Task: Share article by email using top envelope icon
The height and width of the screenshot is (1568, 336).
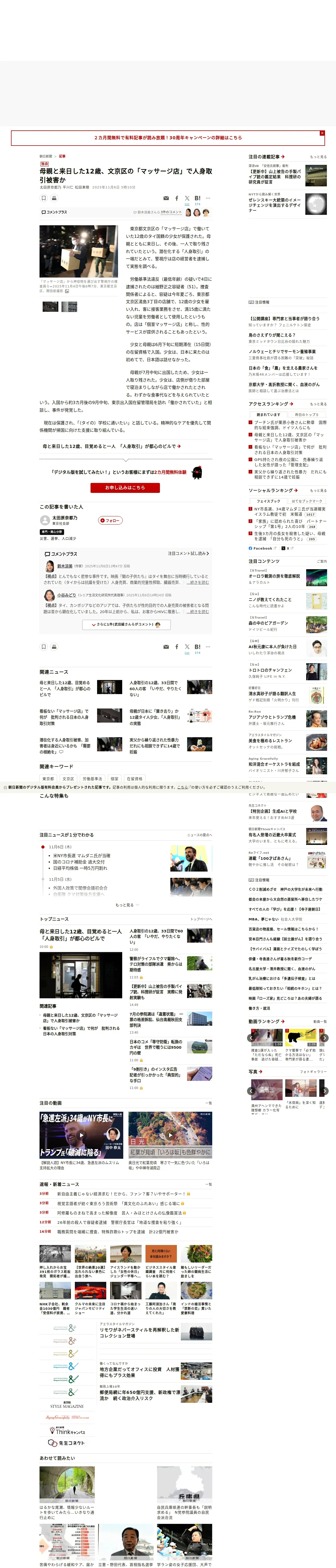Action: 166,198
